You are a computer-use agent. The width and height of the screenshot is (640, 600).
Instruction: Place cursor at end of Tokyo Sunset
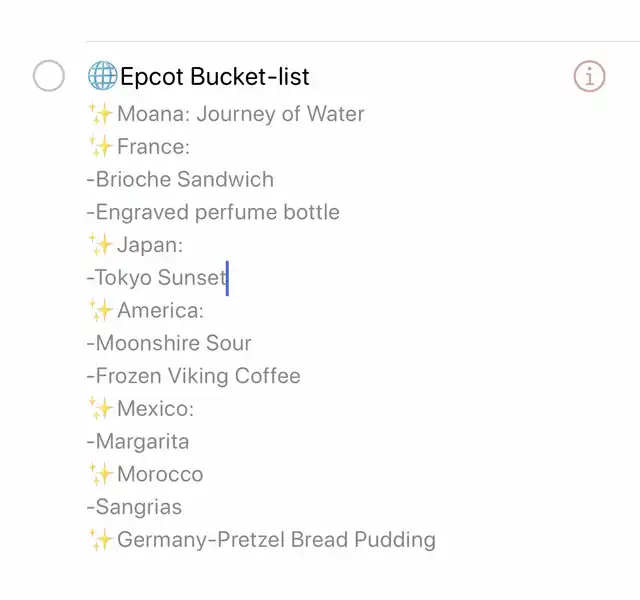click(x=226, y=278)
